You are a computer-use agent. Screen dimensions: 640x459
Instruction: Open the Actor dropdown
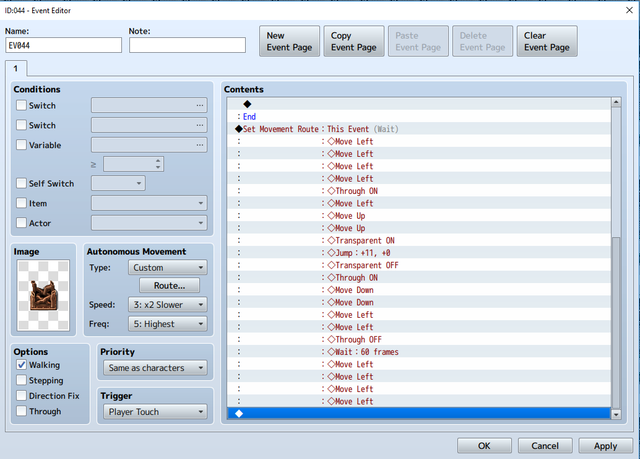(149, 223)
